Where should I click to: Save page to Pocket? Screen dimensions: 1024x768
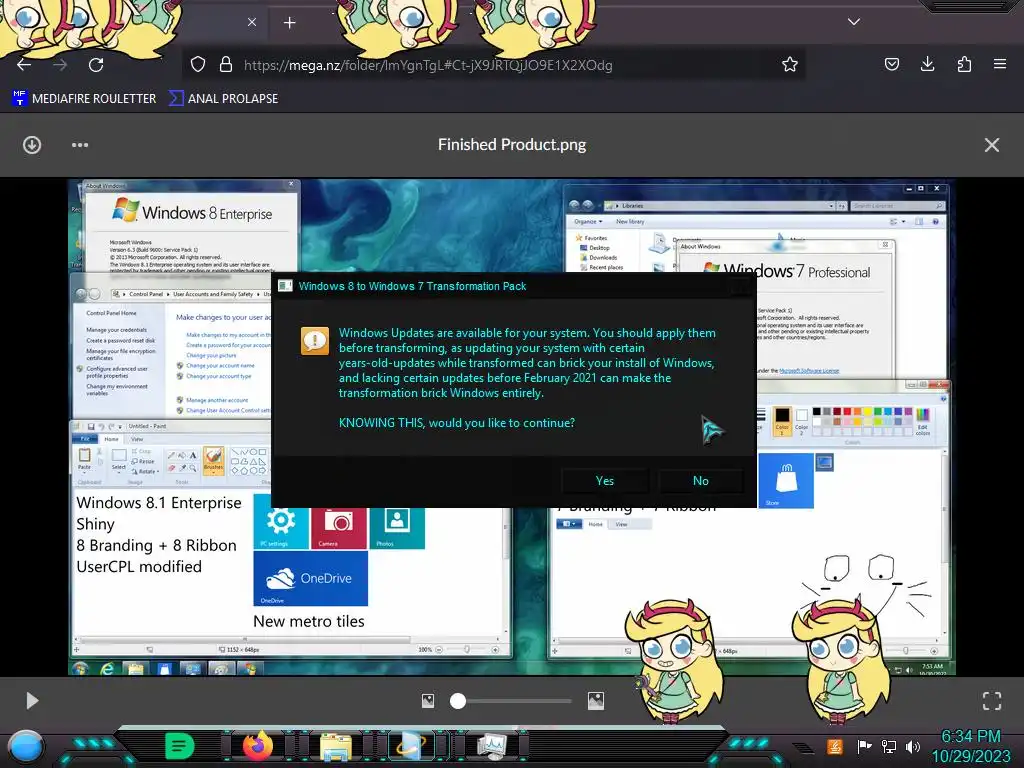[891, 64]
